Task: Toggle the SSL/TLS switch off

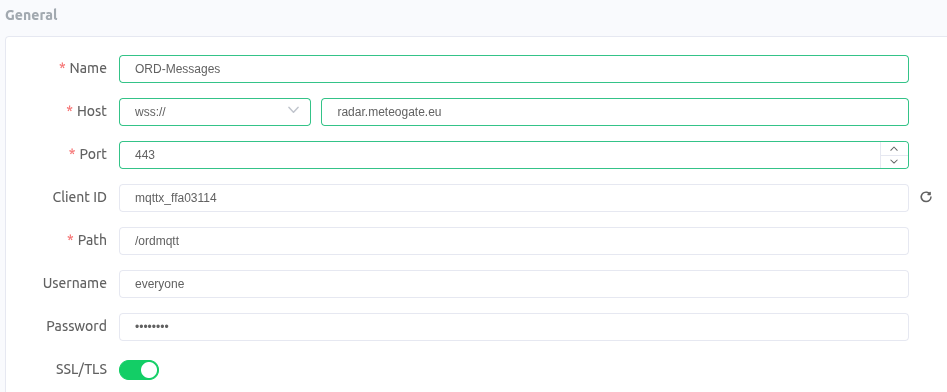Action: pyautogui.click(x=139, y=370)
